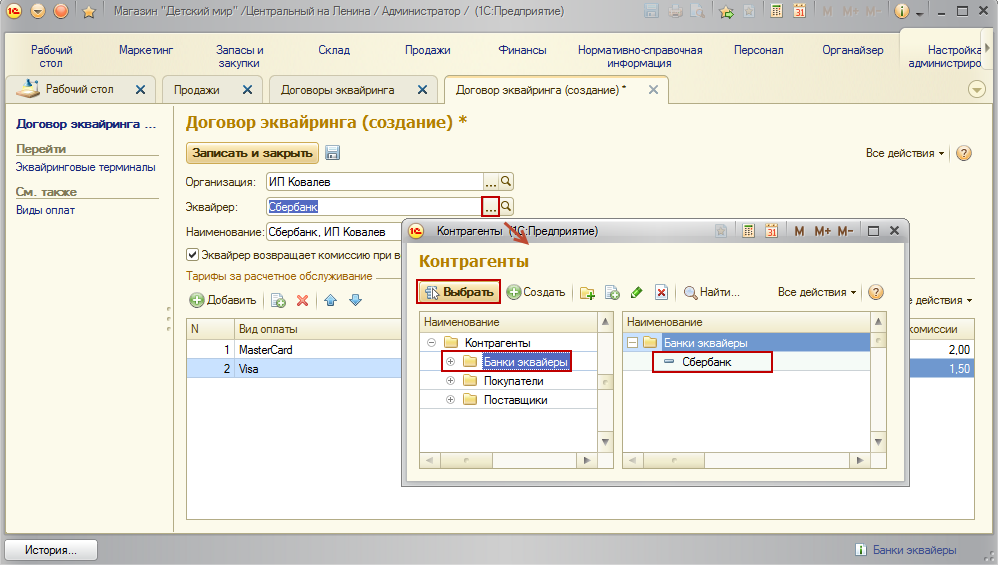The height and width of the screenshot is (565, 998).
Task: Open Маркетинг section in main menu
Action: (x=146, y=50)
